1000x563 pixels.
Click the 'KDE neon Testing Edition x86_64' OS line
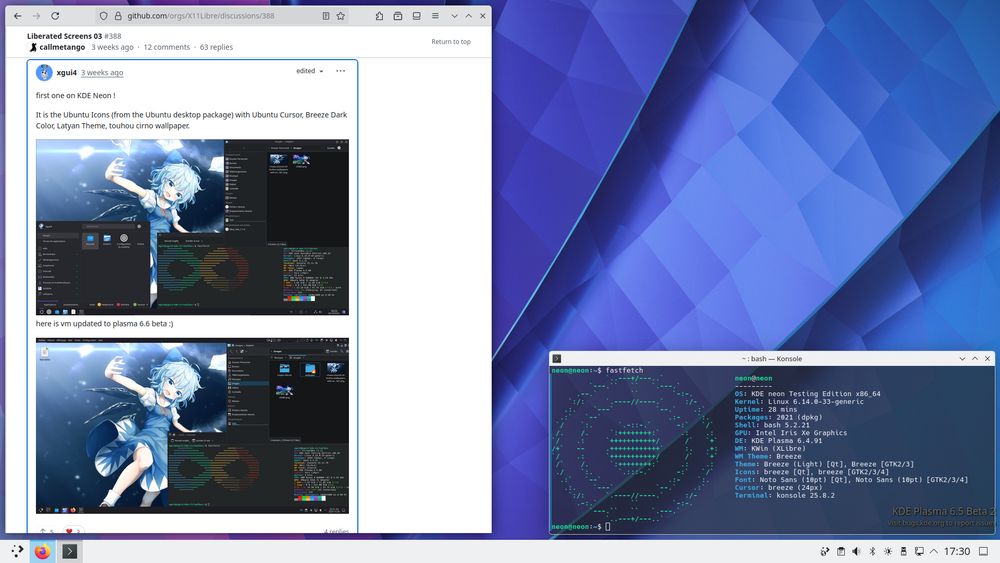[807, 394]
